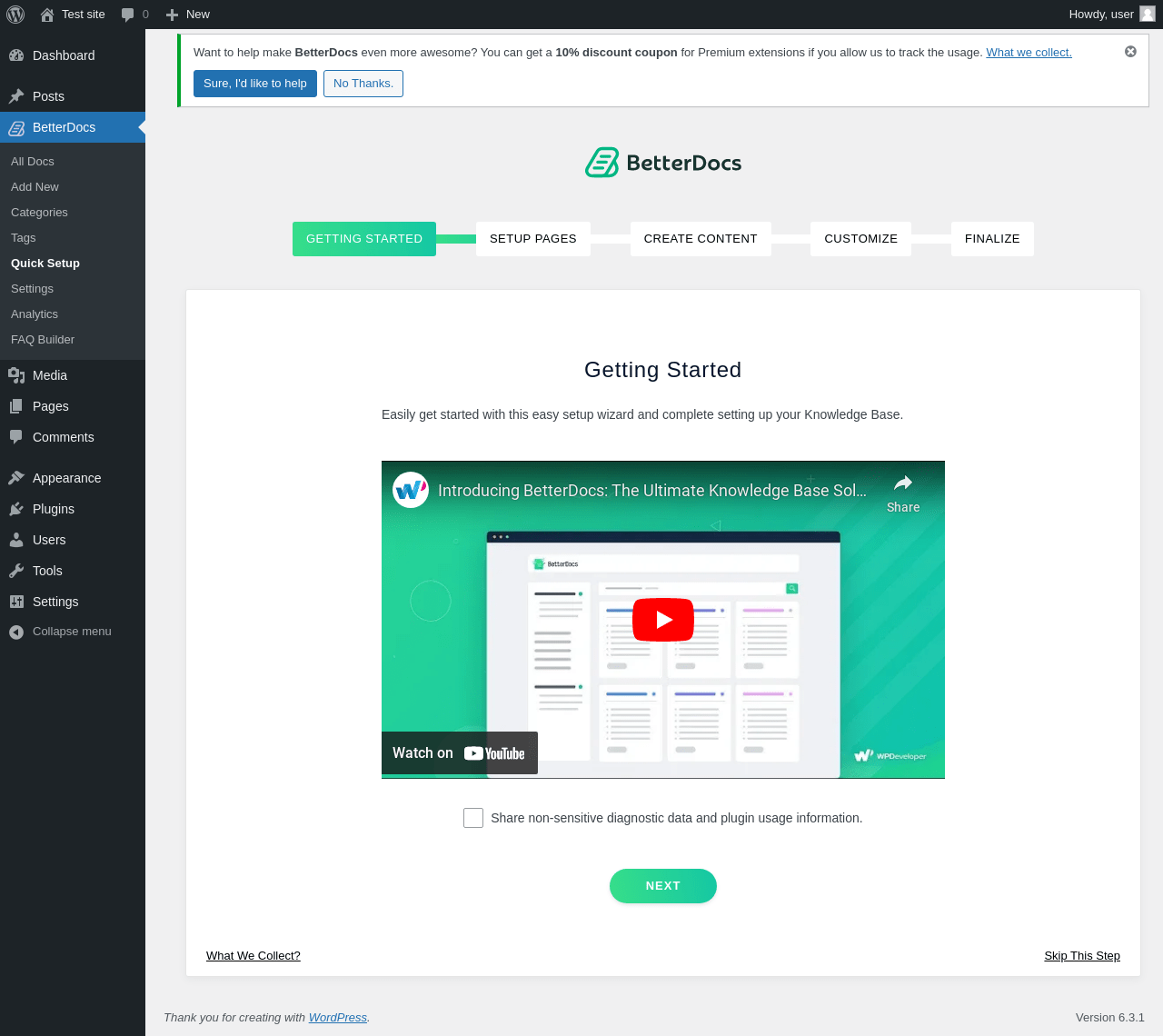The image size is (1163, 1036).
Task: Click the Plugins plug icon
Action: [x=16, y=509]
